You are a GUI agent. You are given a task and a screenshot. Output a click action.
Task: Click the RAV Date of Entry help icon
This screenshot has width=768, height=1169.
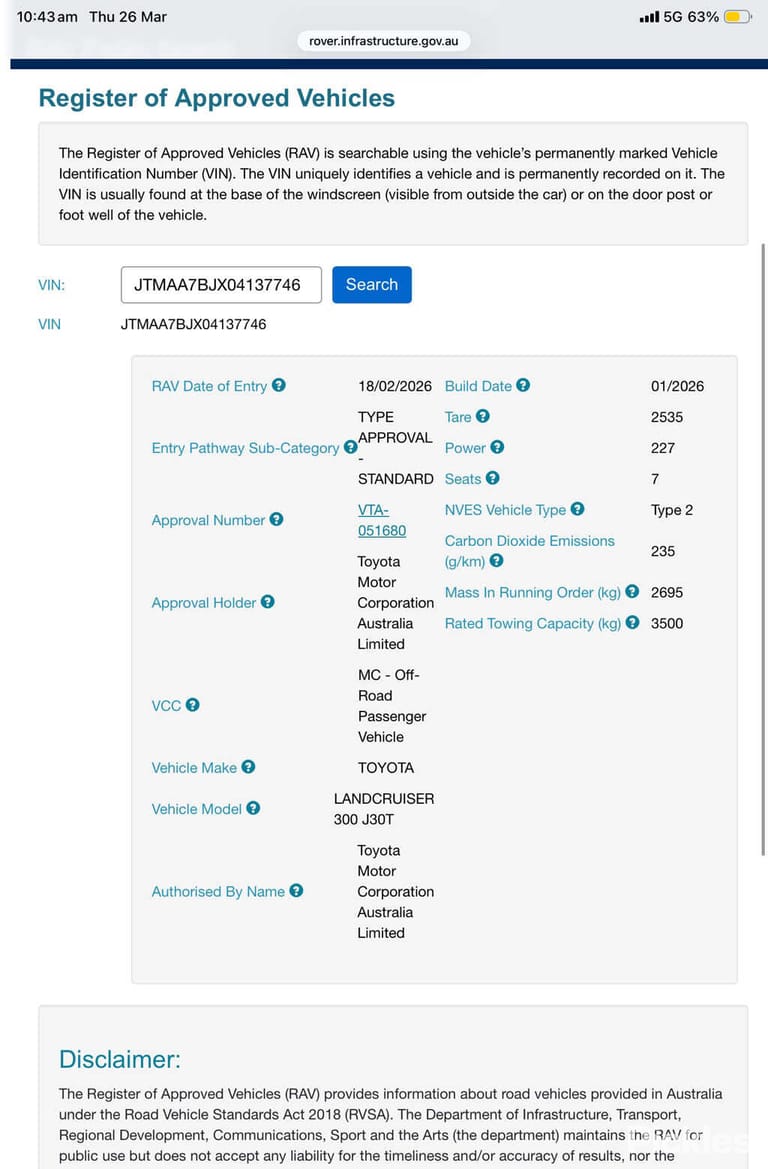pyautogui.click(x=279, y=385)
